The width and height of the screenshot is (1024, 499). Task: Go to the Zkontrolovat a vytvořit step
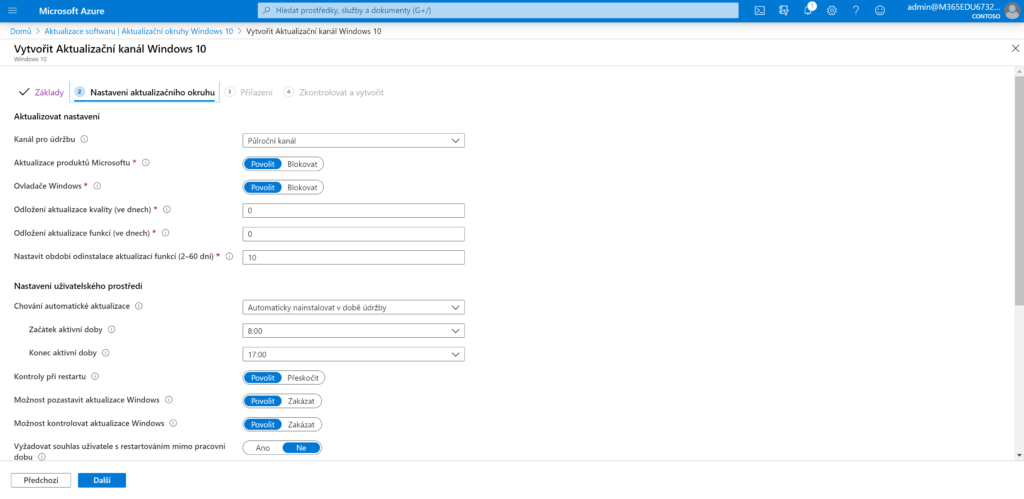[x=340, y=92]
